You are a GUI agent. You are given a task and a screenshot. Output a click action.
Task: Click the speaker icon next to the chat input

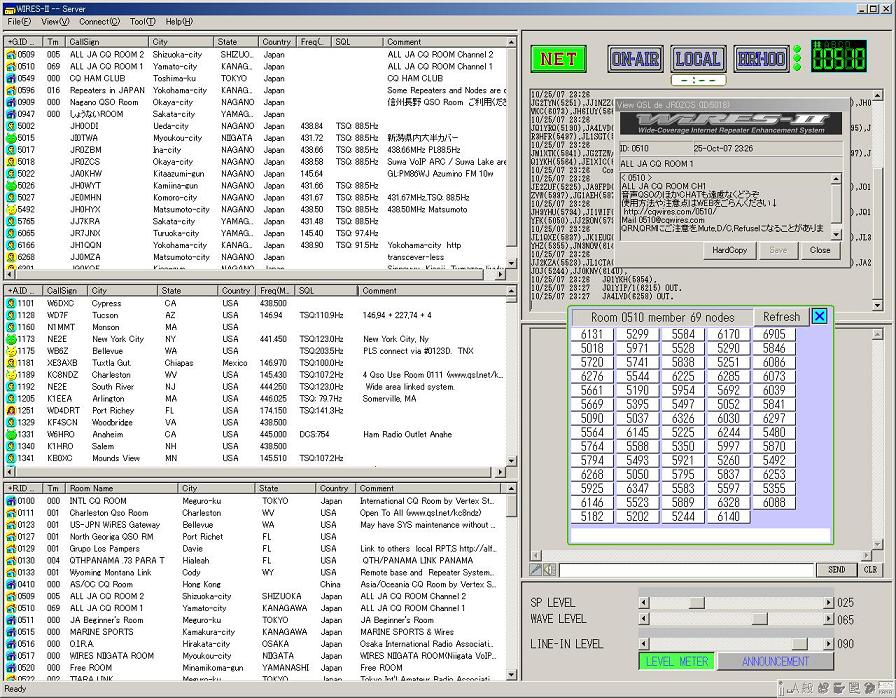[x=549, y=569]
